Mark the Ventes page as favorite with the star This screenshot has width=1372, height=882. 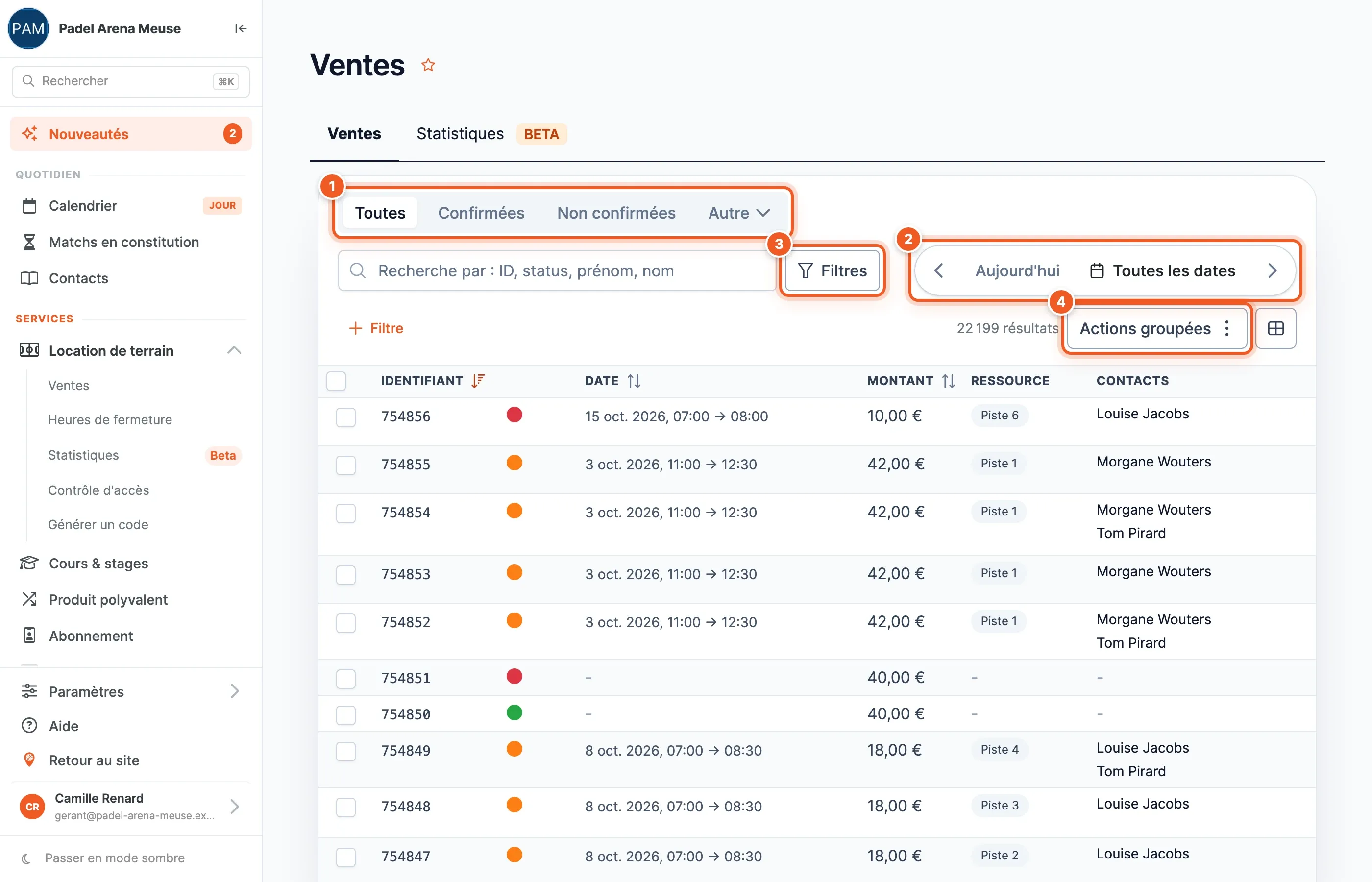point(428,65)
